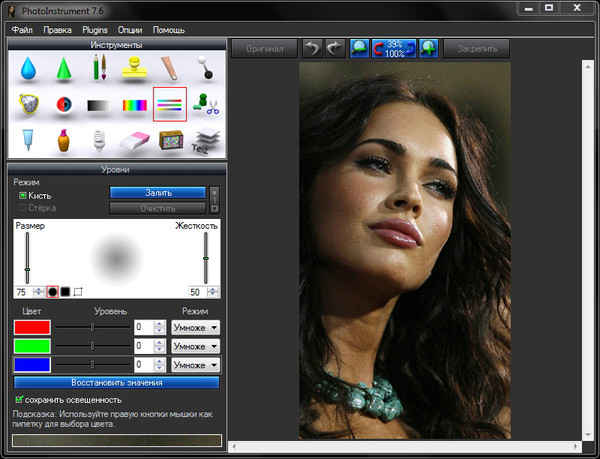This screenshot has height=459, width=600.
Task: Open the Plugins menu
Action: [x=96, y=30]
